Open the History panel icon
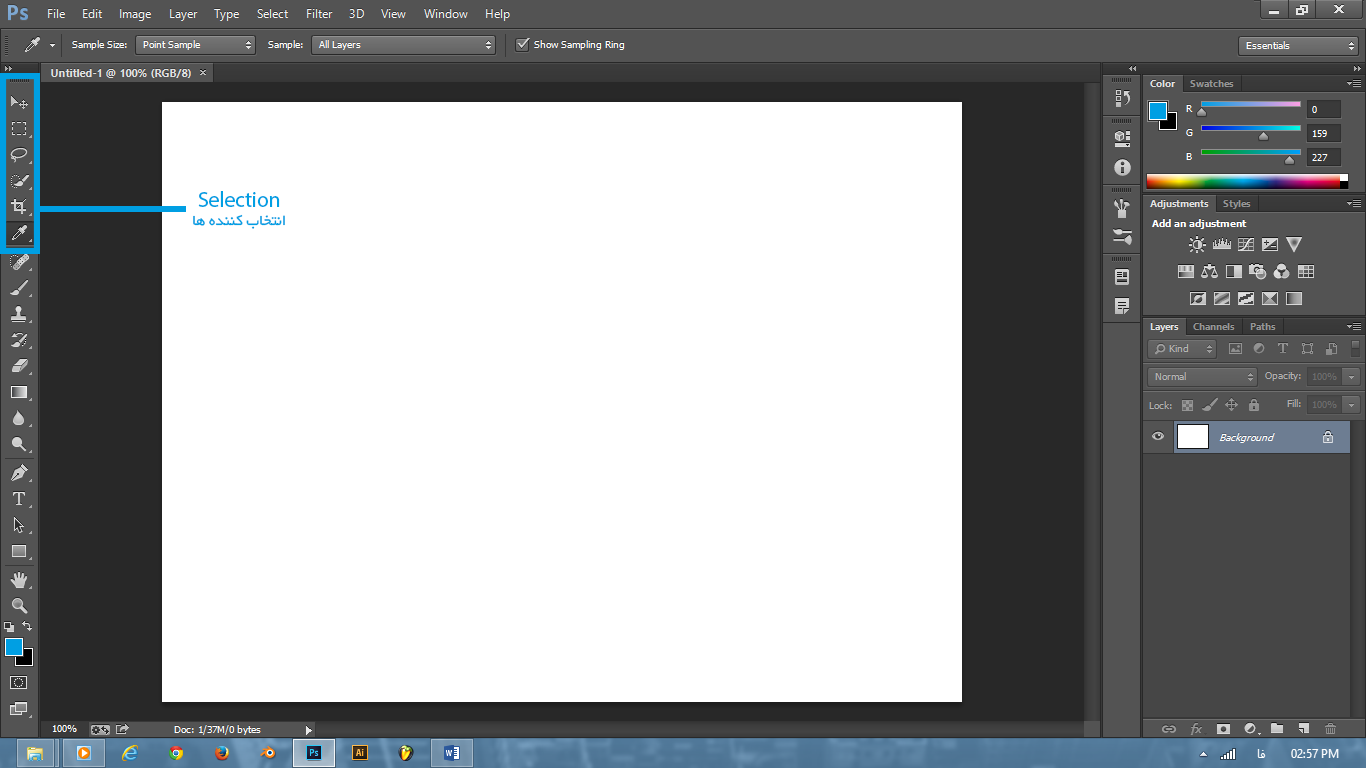 (x=1122, y=99)
